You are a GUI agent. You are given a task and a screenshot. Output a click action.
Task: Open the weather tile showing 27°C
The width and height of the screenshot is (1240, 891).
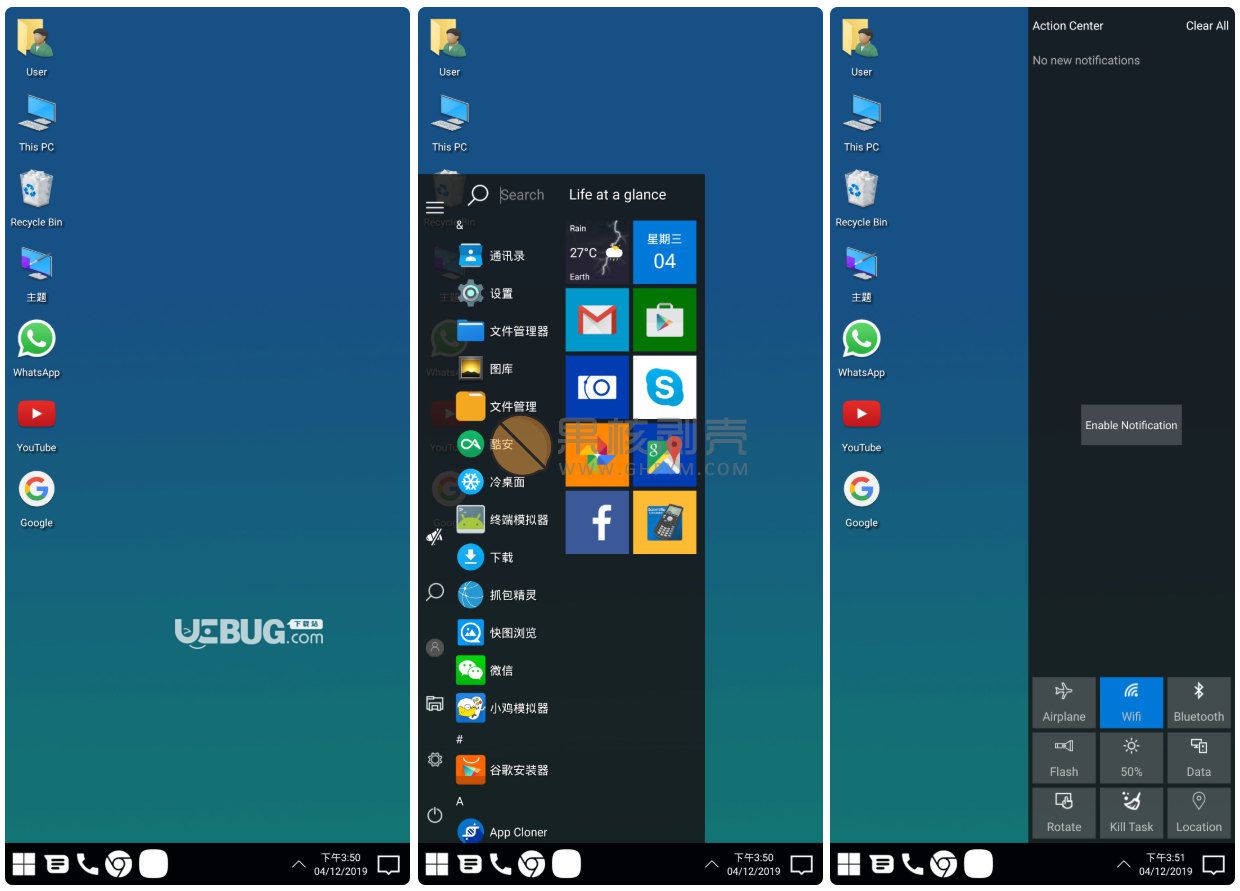coord(597,252)
